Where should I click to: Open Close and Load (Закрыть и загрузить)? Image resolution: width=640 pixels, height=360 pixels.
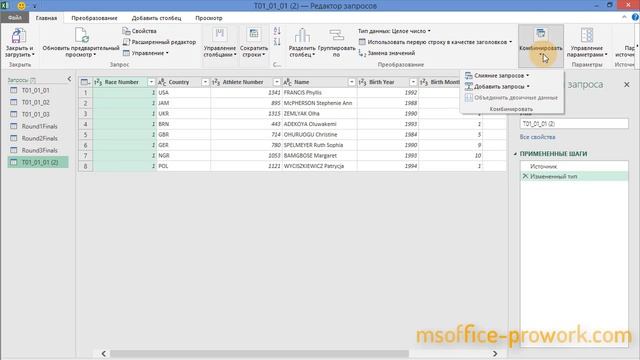click(x=19, y=42)
